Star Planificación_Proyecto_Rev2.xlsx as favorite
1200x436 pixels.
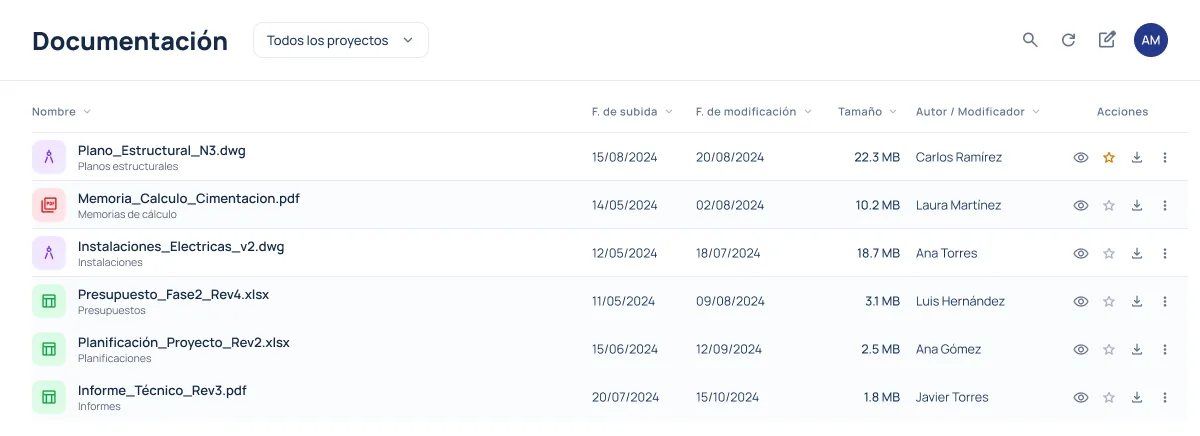click(1109, 349)
